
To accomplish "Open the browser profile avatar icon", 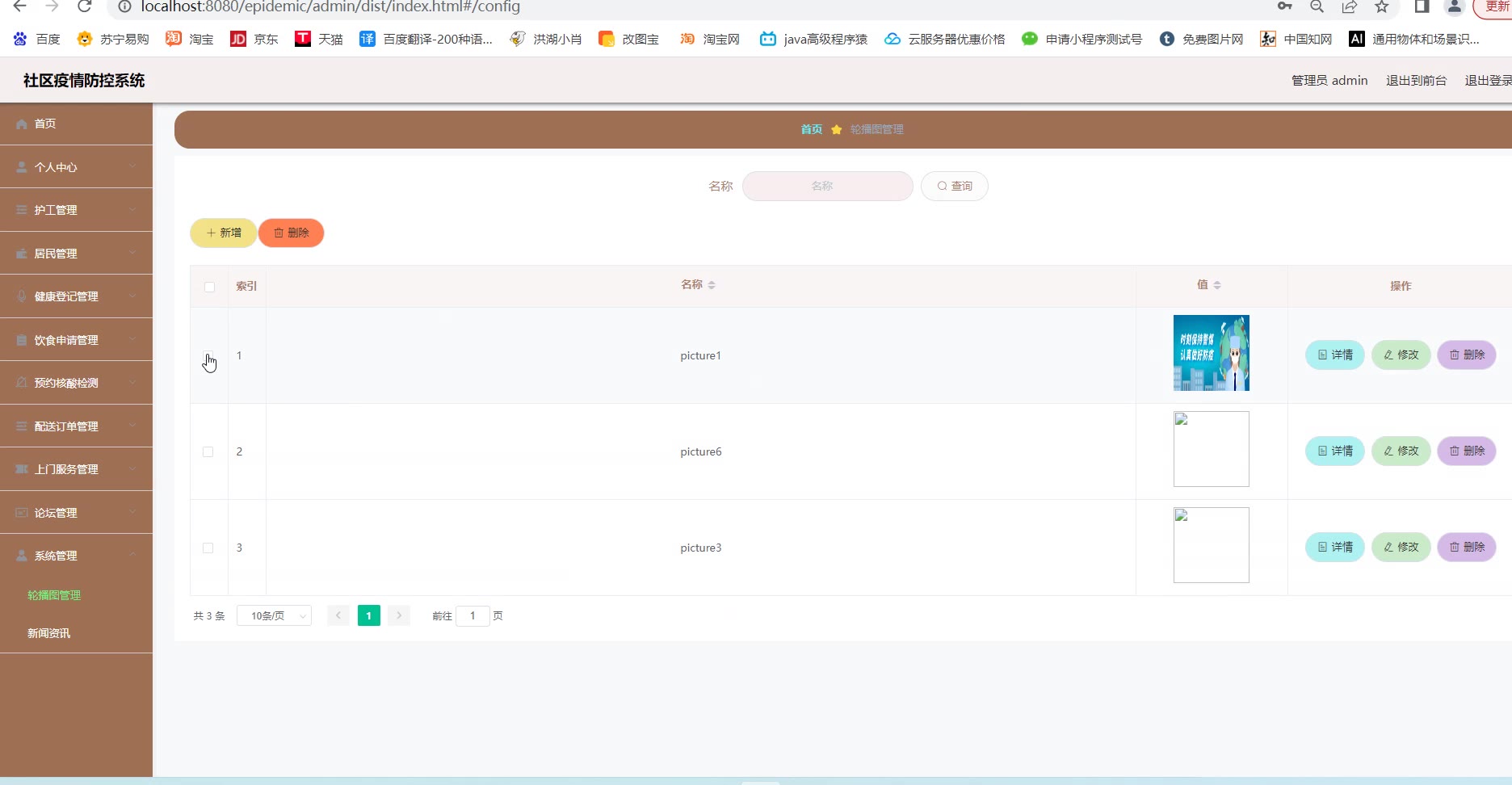I will click(x=1455, y=6).
